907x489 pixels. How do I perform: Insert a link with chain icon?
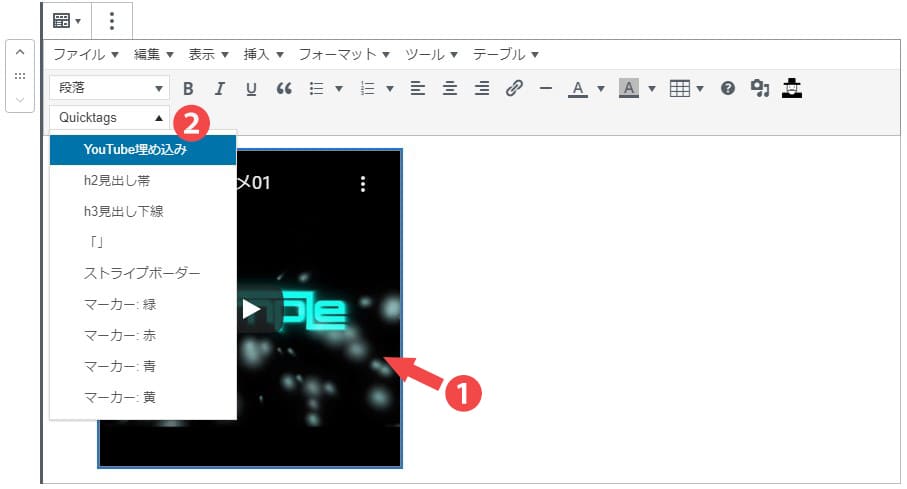514,88
